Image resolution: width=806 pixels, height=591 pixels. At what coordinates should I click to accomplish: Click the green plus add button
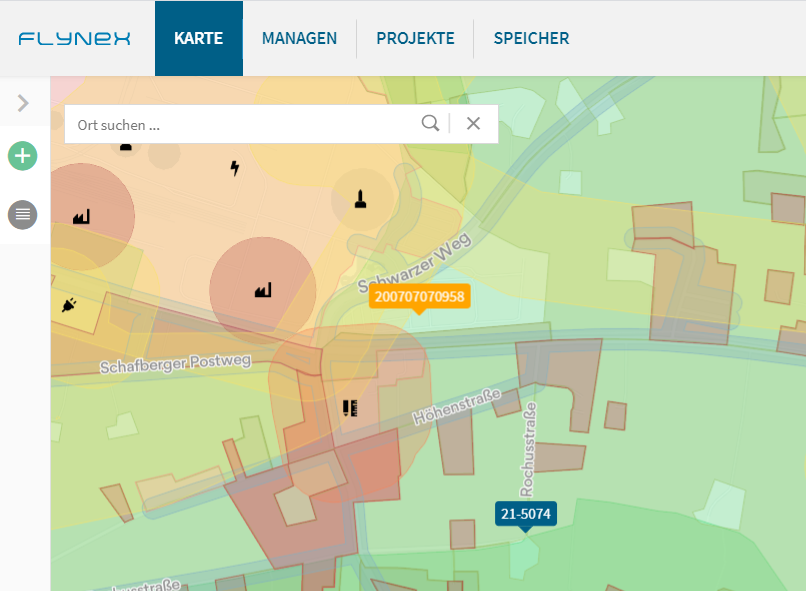23,156
